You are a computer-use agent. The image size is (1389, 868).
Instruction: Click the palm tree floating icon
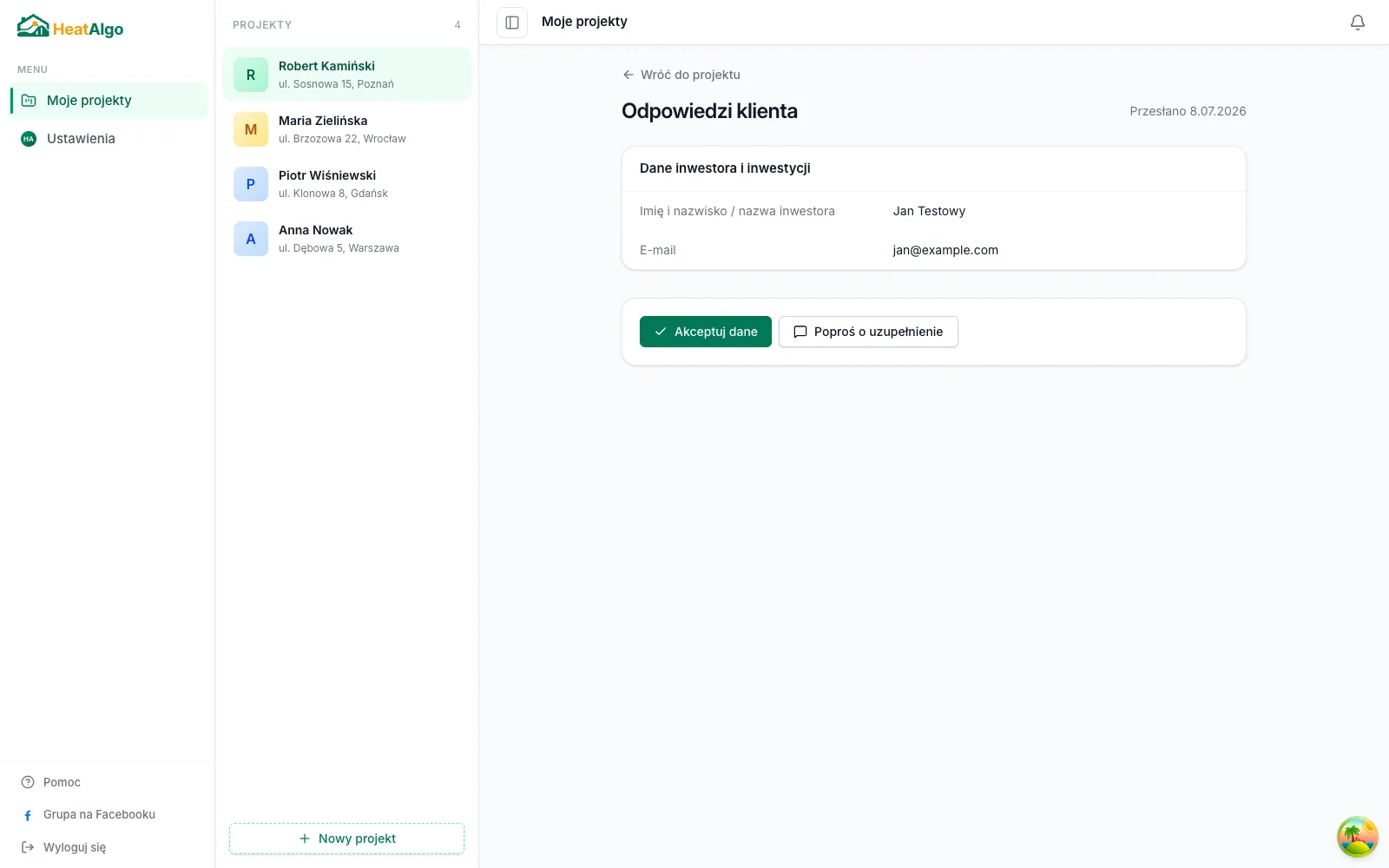click(x=1358, y=838)
